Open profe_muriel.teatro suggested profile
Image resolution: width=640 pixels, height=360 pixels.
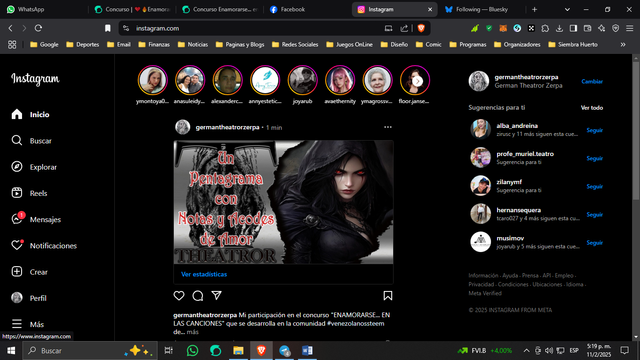click(525, 154)
